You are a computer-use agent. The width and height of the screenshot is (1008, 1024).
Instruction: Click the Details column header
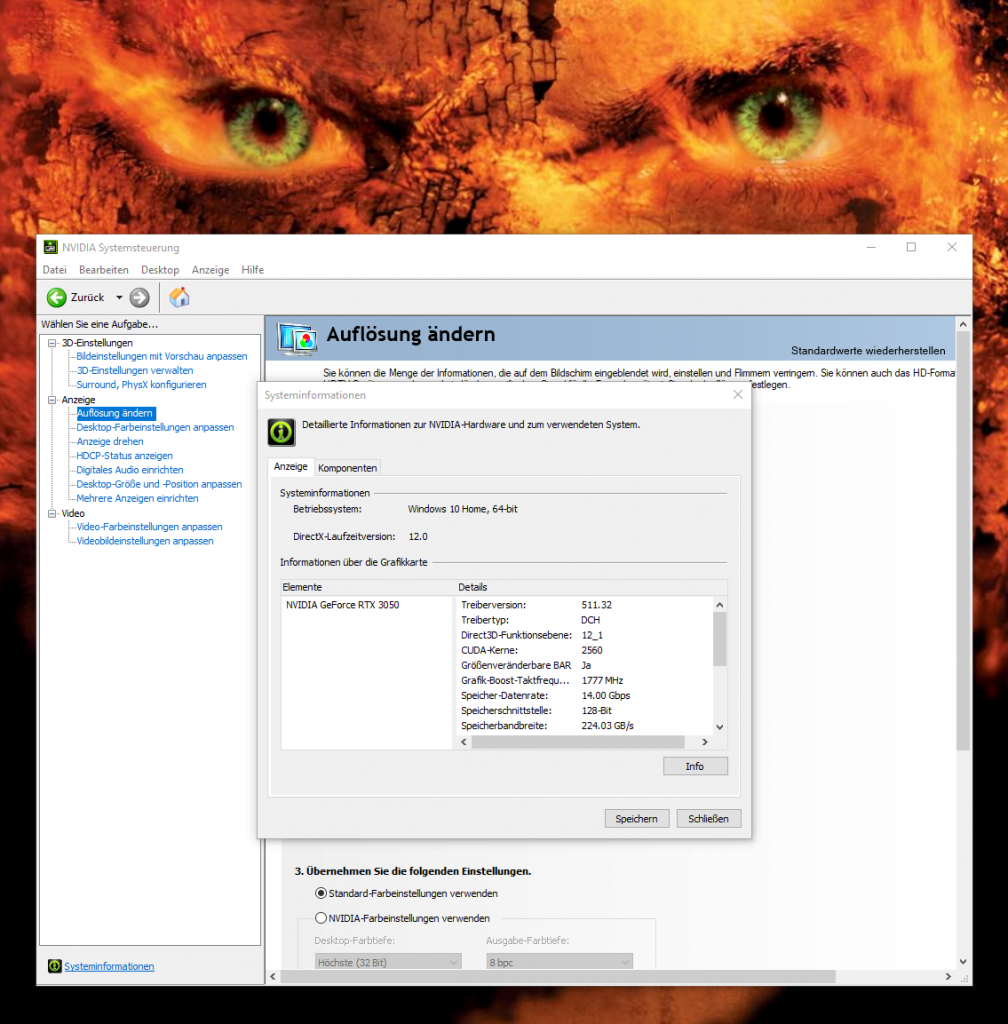[591, 587]
